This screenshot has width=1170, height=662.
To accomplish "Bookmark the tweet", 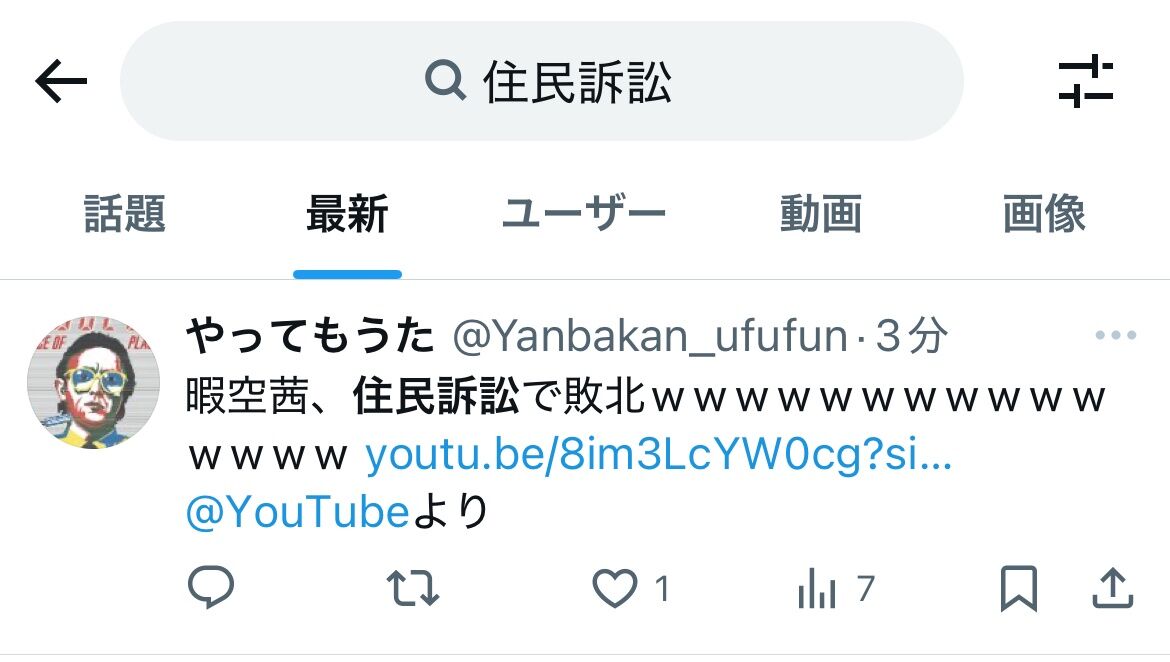I will pyautogui.click(x=1019, y=588).
